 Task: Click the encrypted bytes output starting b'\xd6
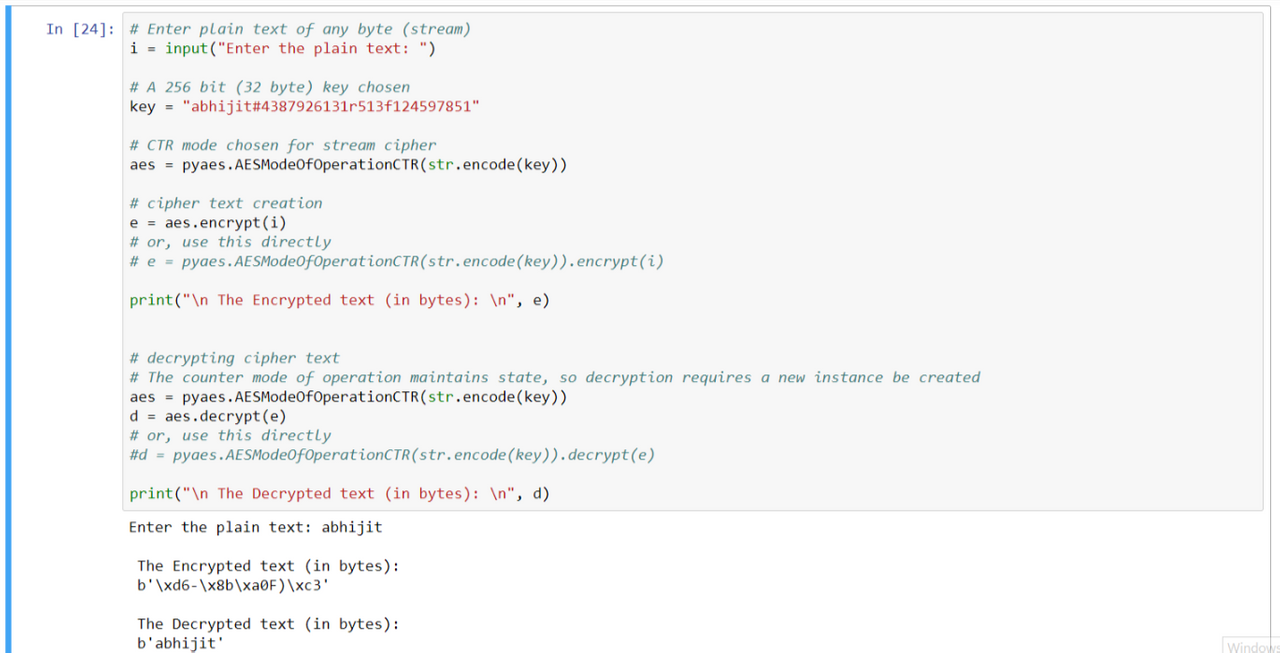233,585
